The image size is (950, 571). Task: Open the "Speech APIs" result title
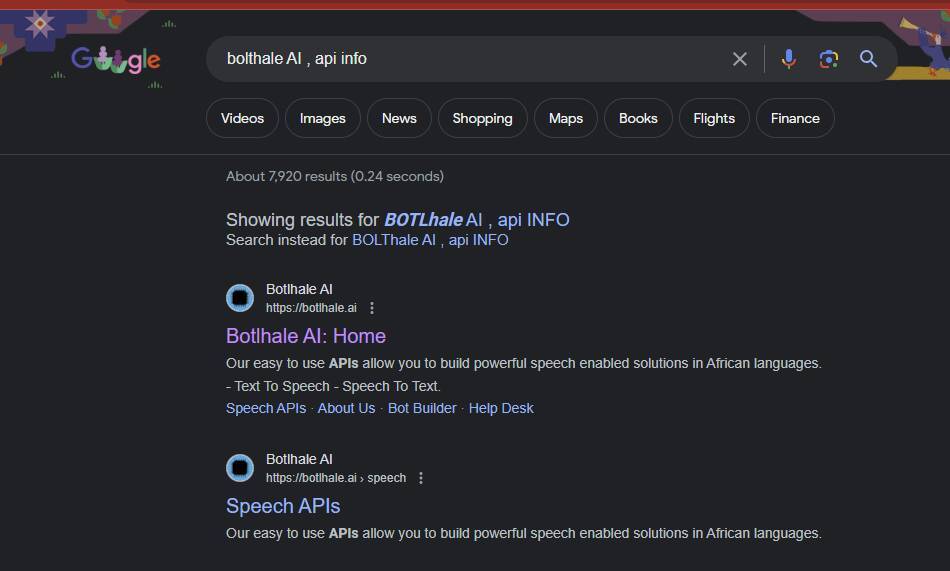(283, 506)
